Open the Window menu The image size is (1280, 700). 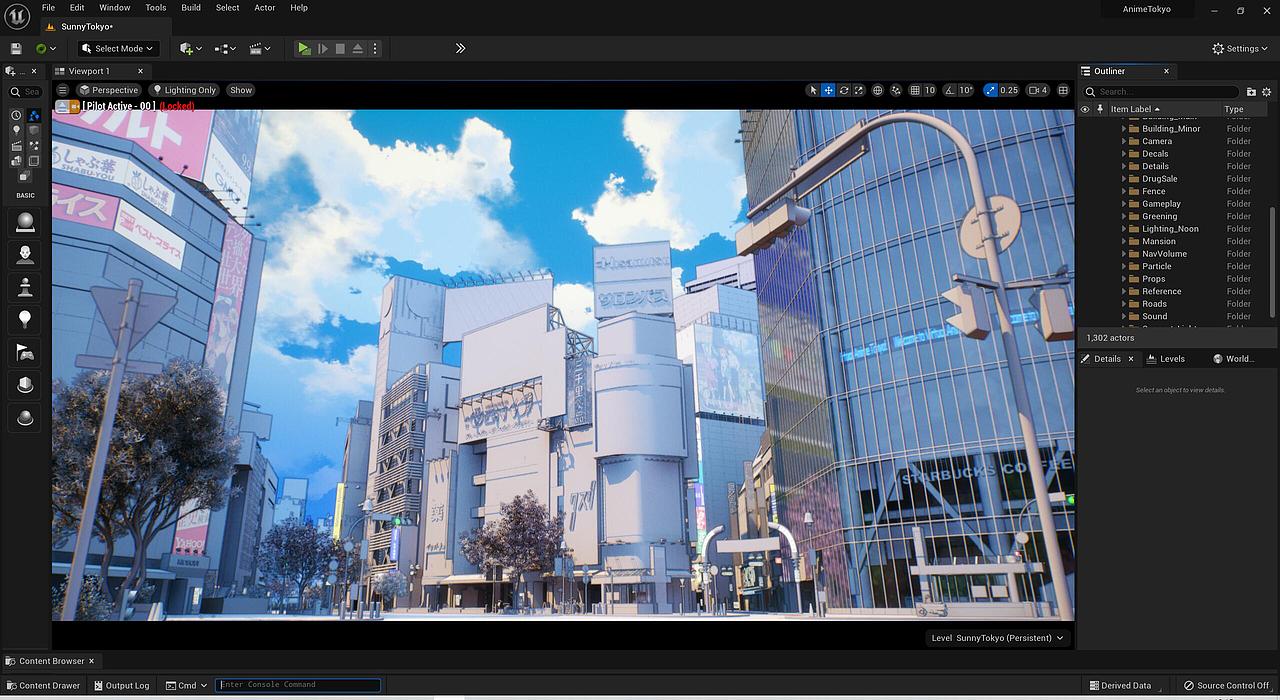click(x=114, y=7)
